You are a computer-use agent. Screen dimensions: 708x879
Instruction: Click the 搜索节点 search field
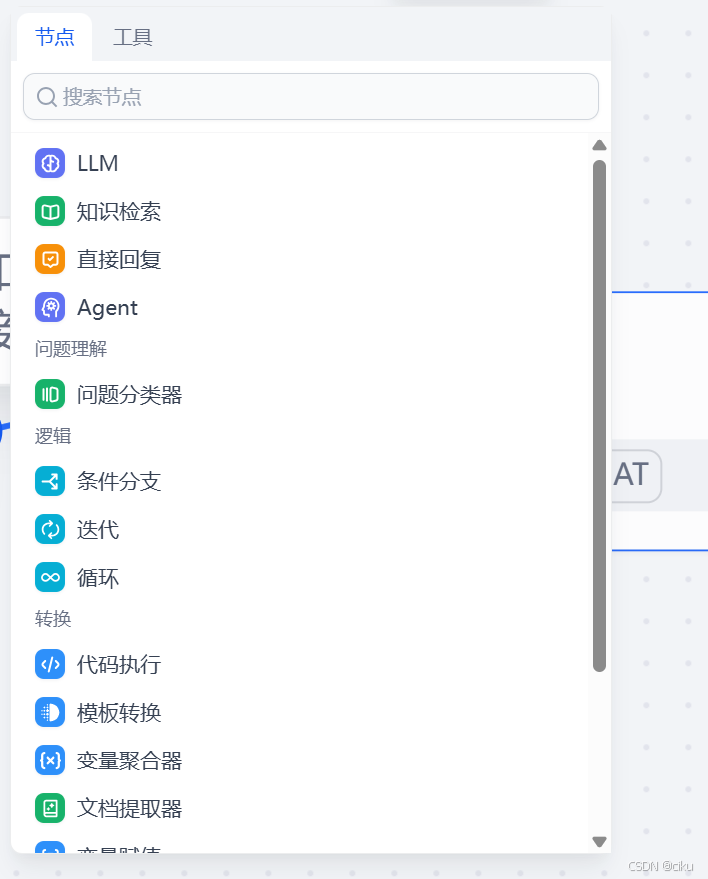pyautogui.click(x=310, y=96)
